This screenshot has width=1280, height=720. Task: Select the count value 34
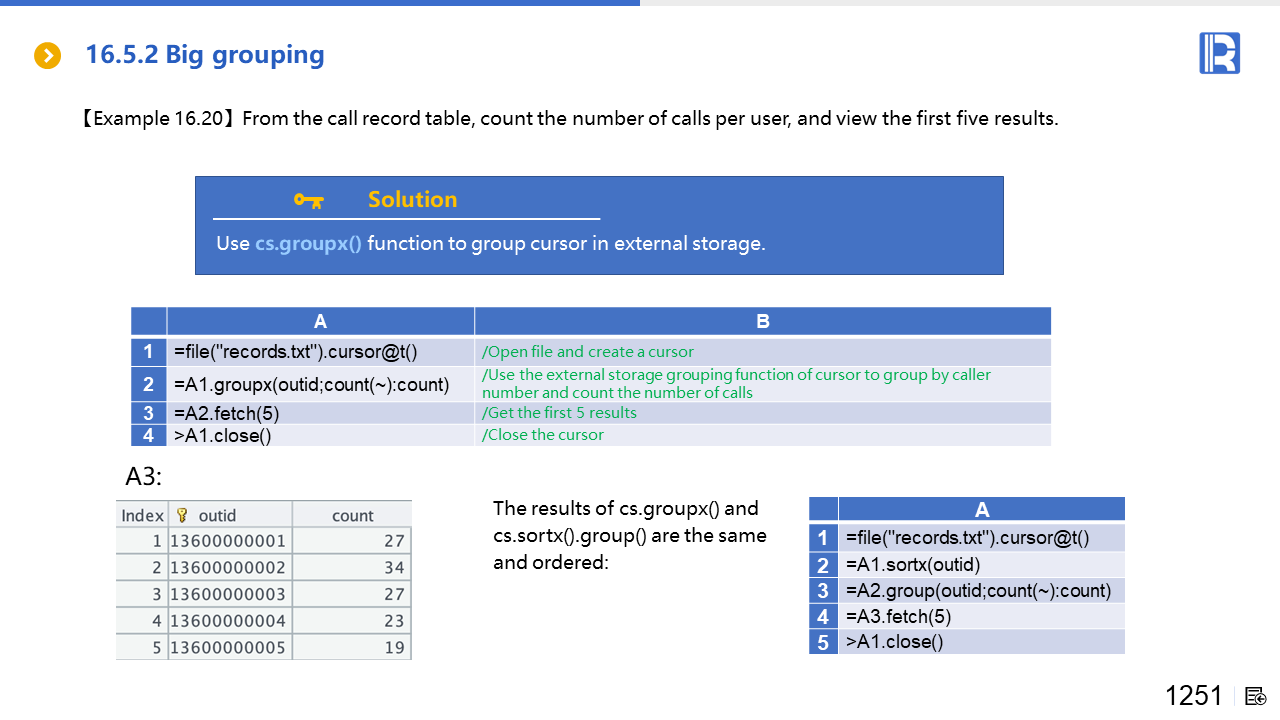coord(394,568)
